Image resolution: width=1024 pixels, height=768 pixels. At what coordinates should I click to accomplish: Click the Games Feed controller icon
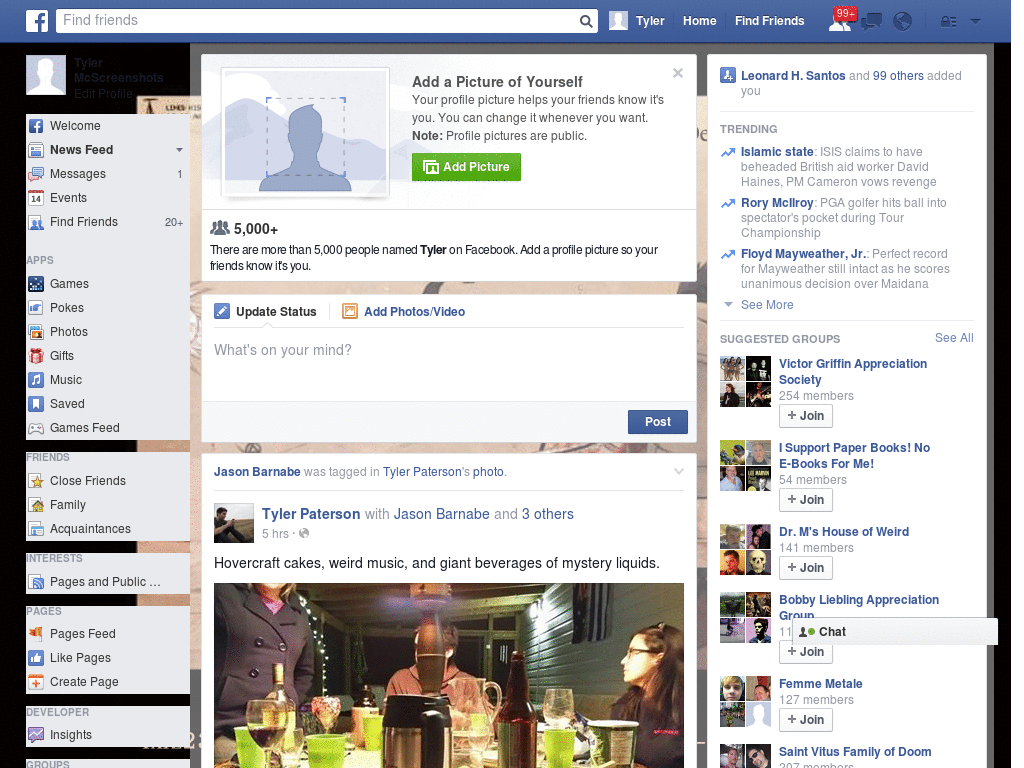pos(36,428)
